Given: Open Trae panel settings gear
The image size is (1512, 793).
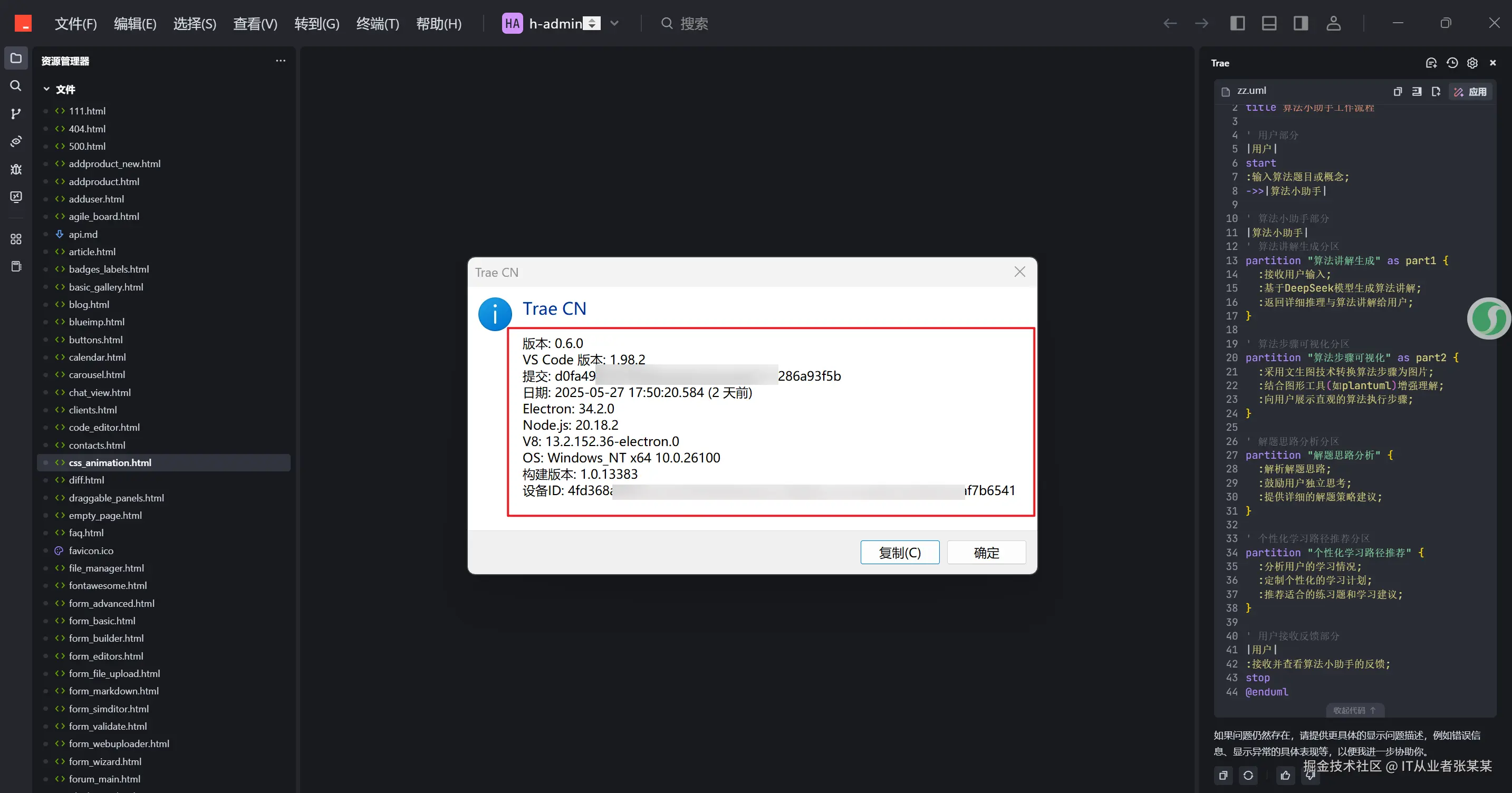Looking at the screenshot, I should click(1472, 63).
